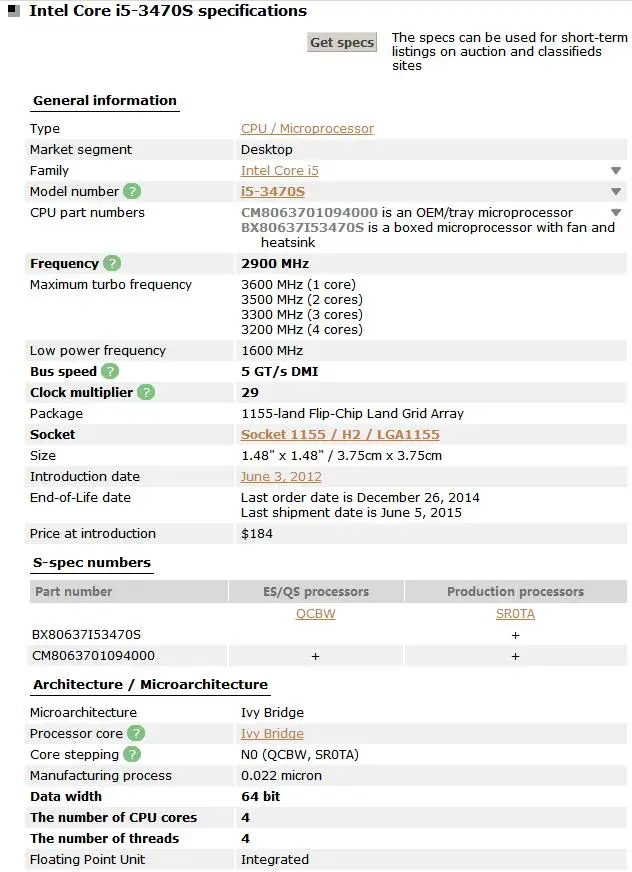Open the CPU / Microprocessor link
632x872 pixels.
(307, 129)
